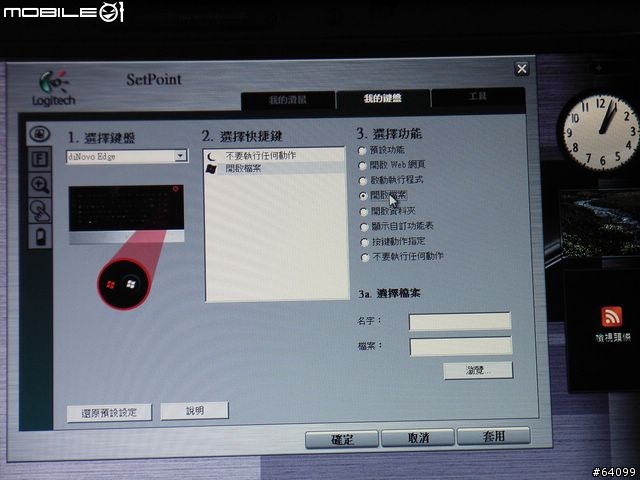Click the diNovo Edge keyboard preview image
Viewport: 640px width, 480px height.
click(x=126, y=215)
